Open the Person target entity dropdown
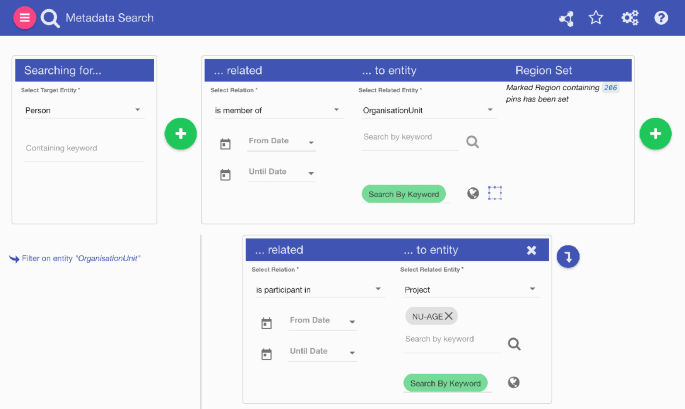The height and width of the screenshot is (409, 685). (83, 110)
